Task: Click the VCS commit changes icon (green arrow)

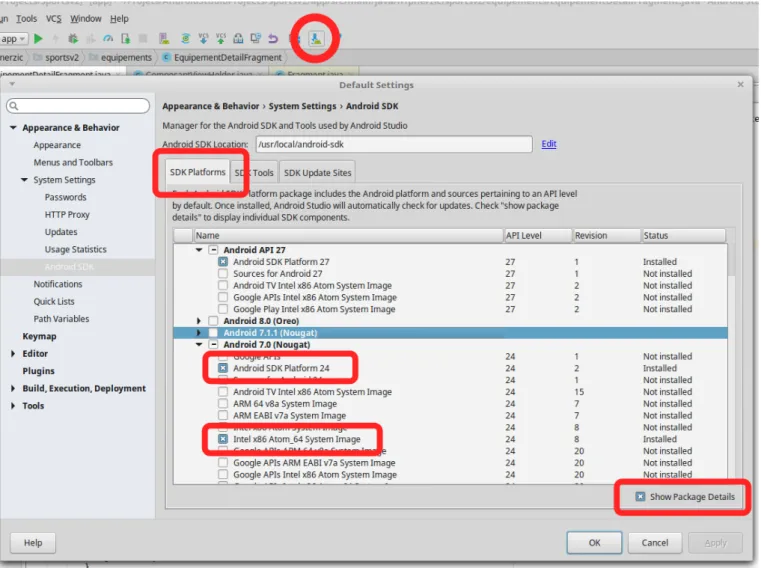Action: click(221, 38)
